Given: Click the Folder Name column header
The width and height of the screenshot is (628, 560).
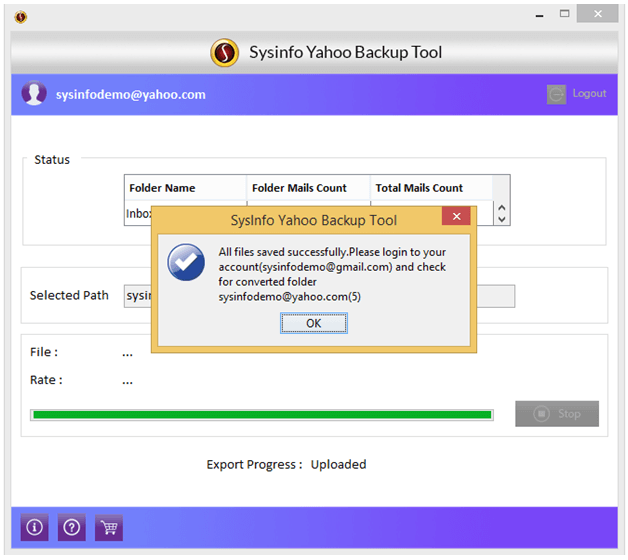Looking at the screenshot, I should coord(185,188).
